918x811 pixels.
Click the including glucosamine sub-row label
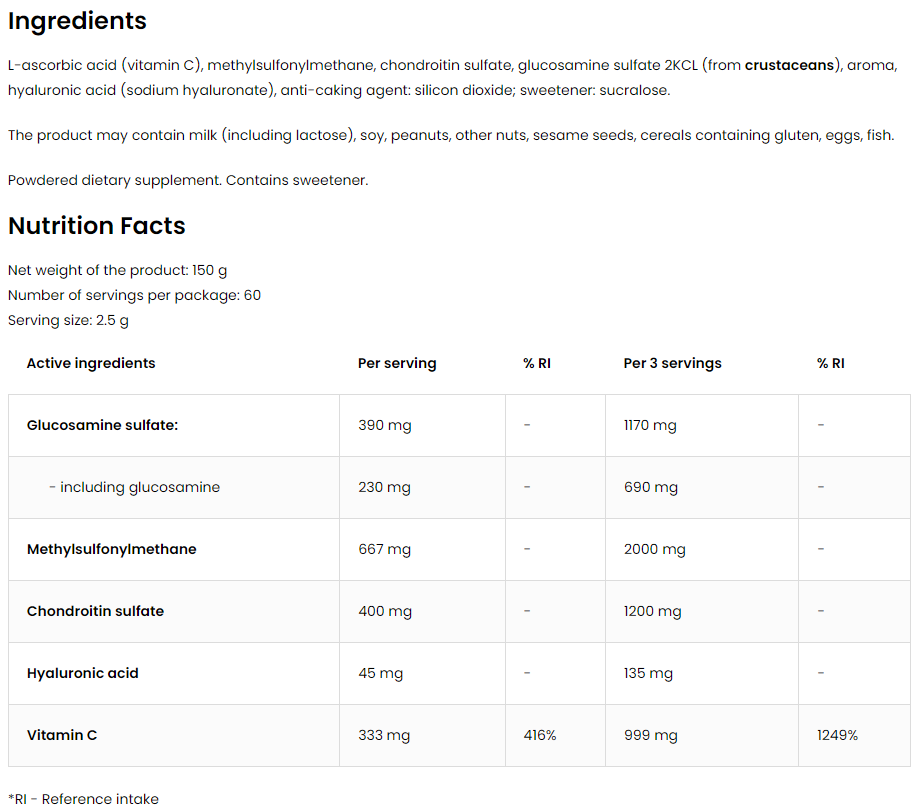point(135,487)
